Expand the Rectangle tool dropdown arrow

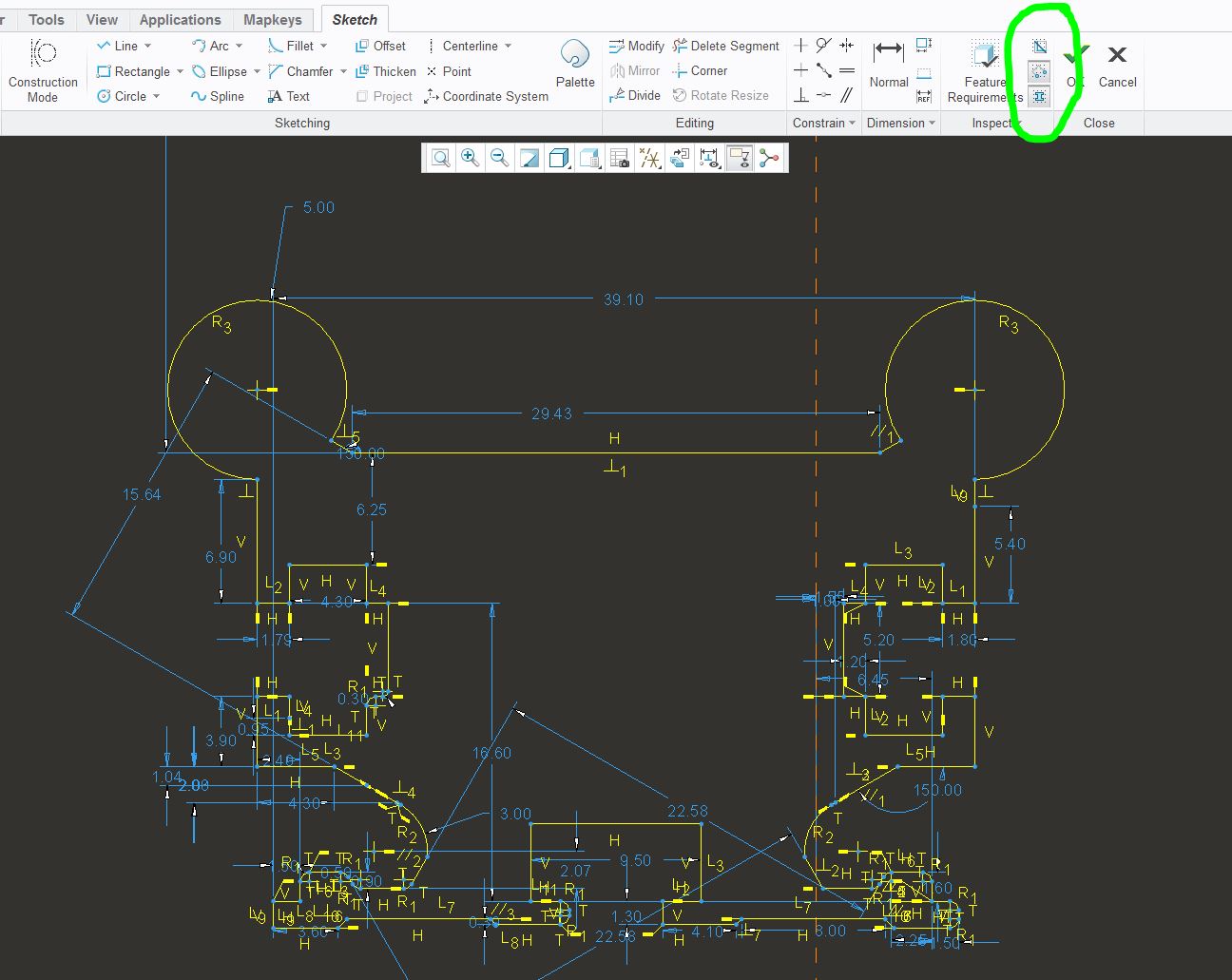click(180, 71)
